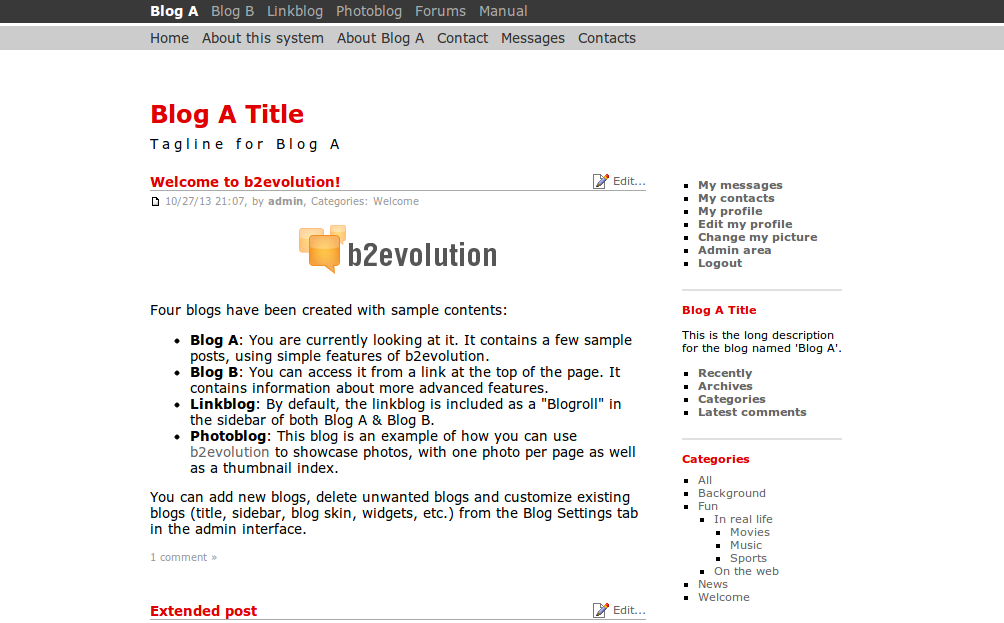The width and height of the screenshot is (1004, 623).
Task: Go to the Admin area
Action: coord(734,250)
